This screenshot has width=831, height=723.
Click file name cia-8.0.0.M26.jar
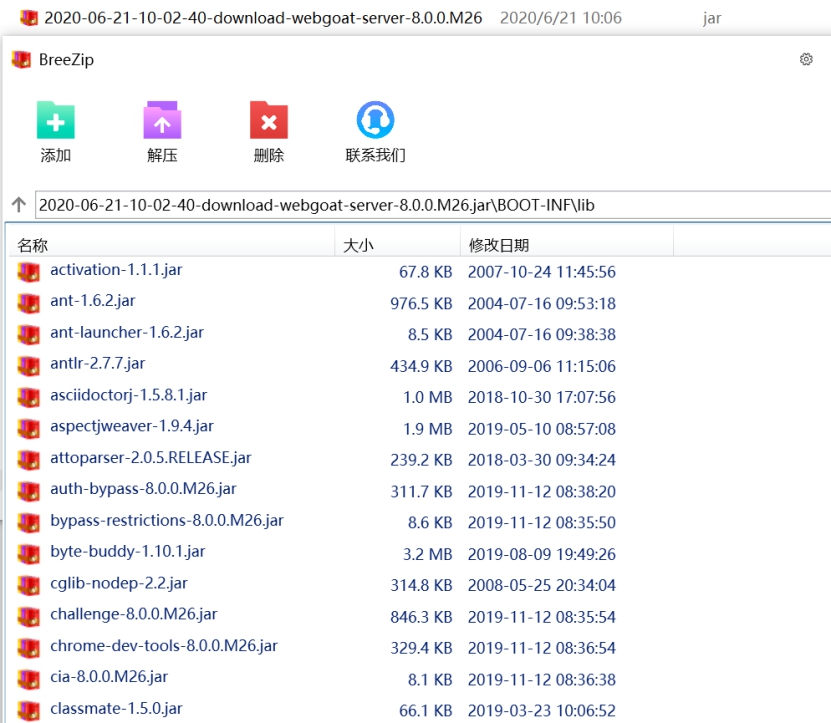109,677
